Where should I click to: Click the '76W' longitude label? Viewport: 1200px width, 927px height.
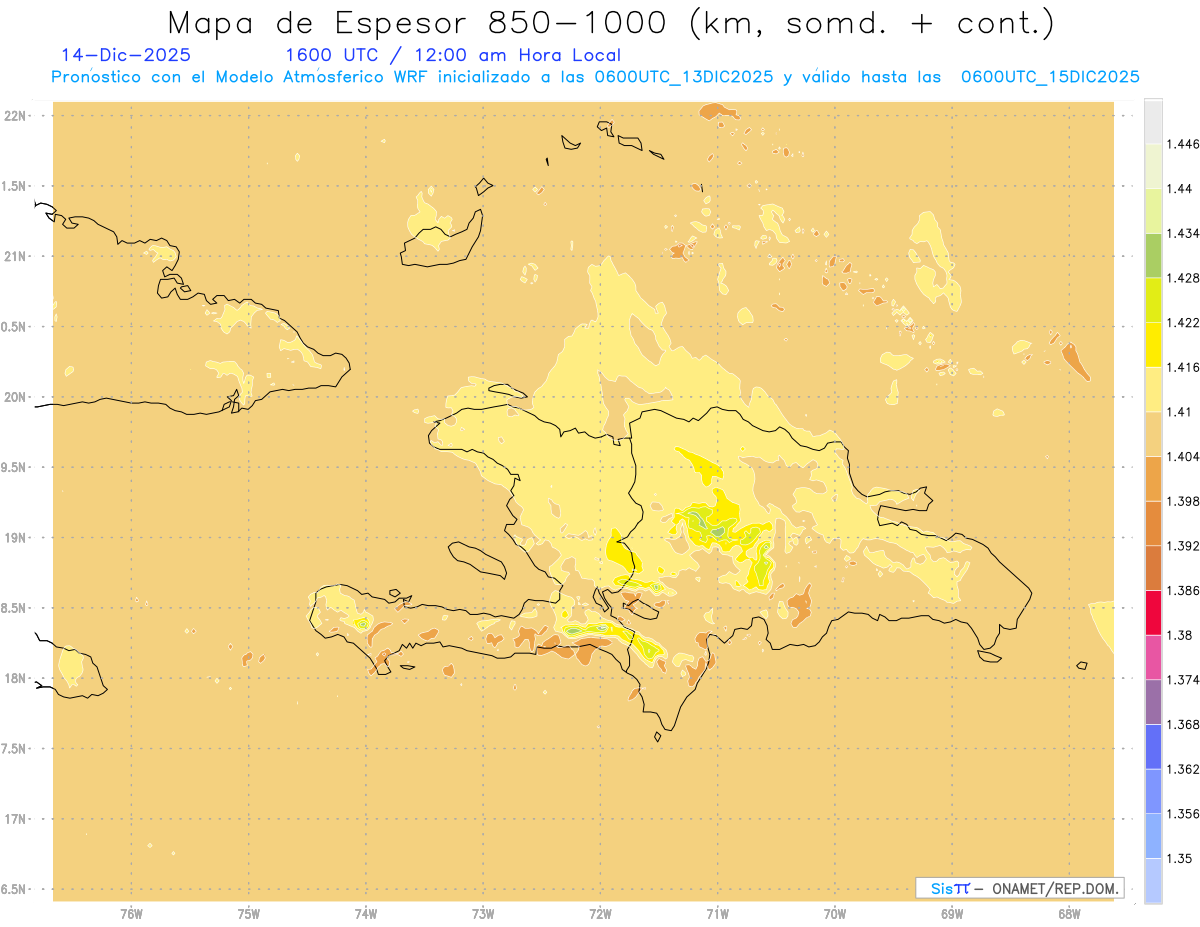131,913
